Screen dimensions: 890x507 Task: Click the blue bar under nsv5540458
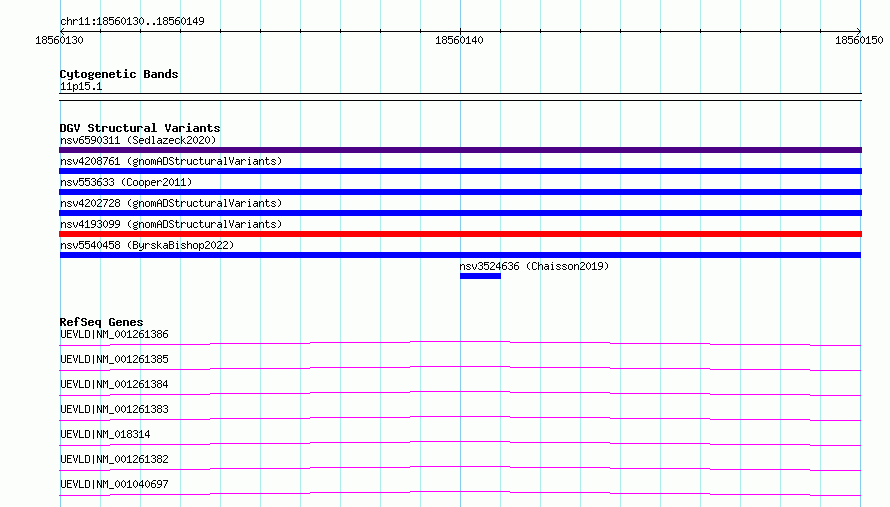point(460,255)
